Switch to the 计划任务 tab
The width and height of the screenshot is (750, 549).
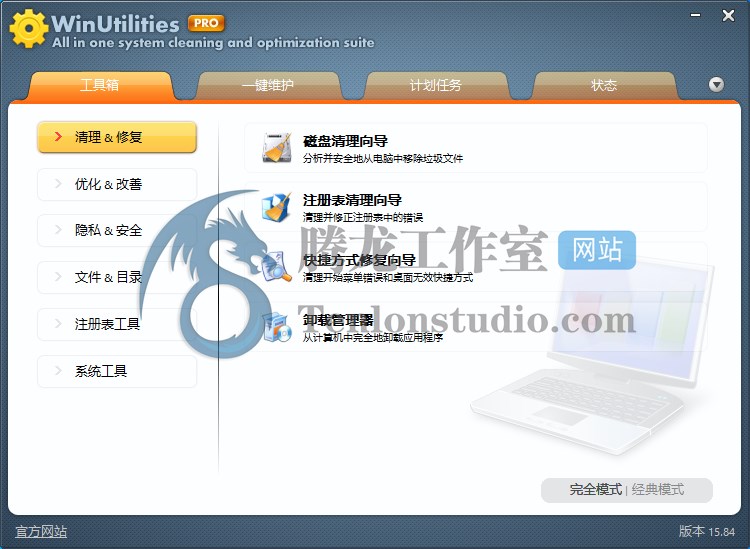click(x=435, y=86)
